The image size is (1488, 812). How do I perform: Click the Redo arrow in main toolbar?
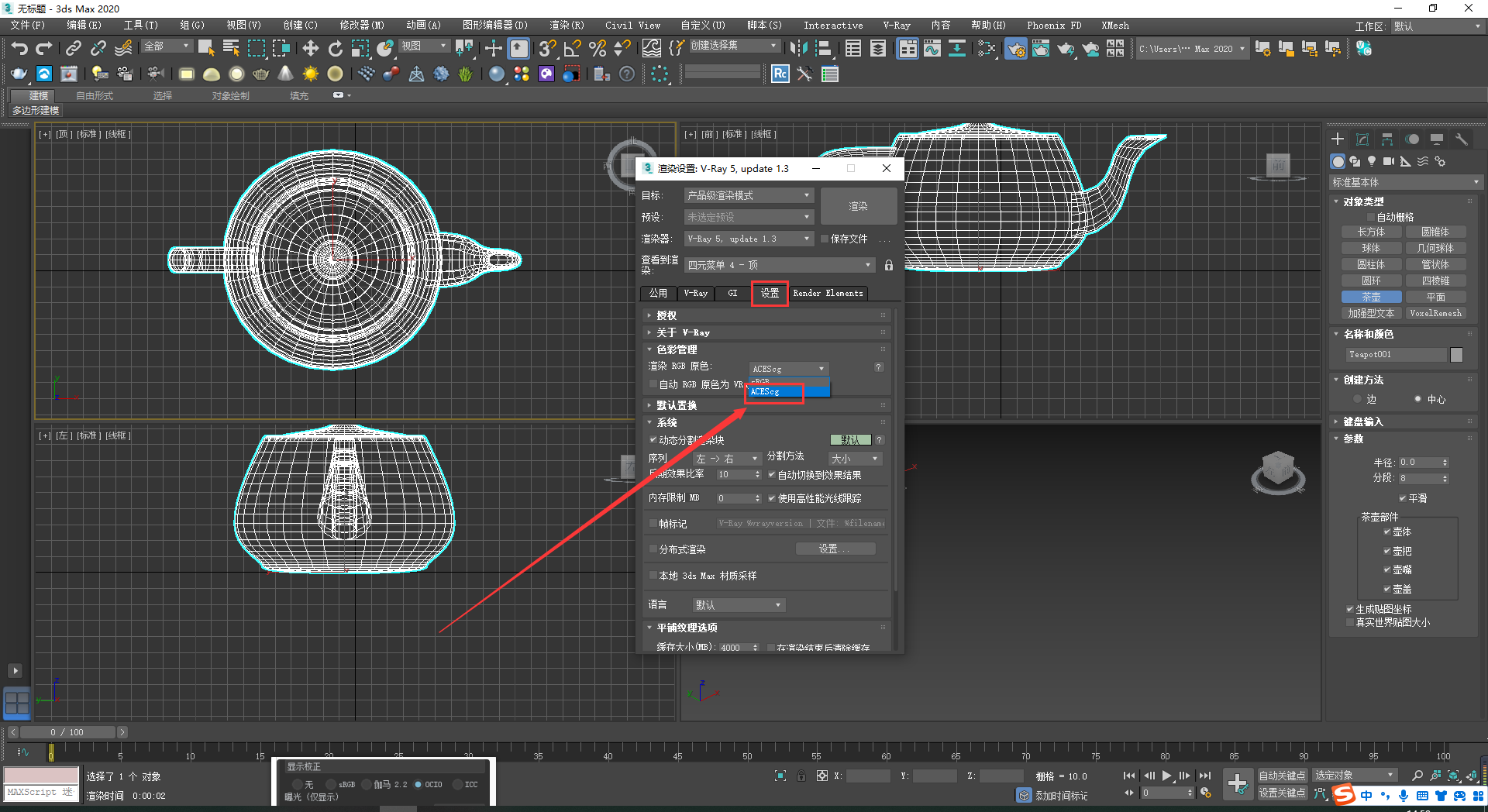pyautogui.click(x=43, y=49)
